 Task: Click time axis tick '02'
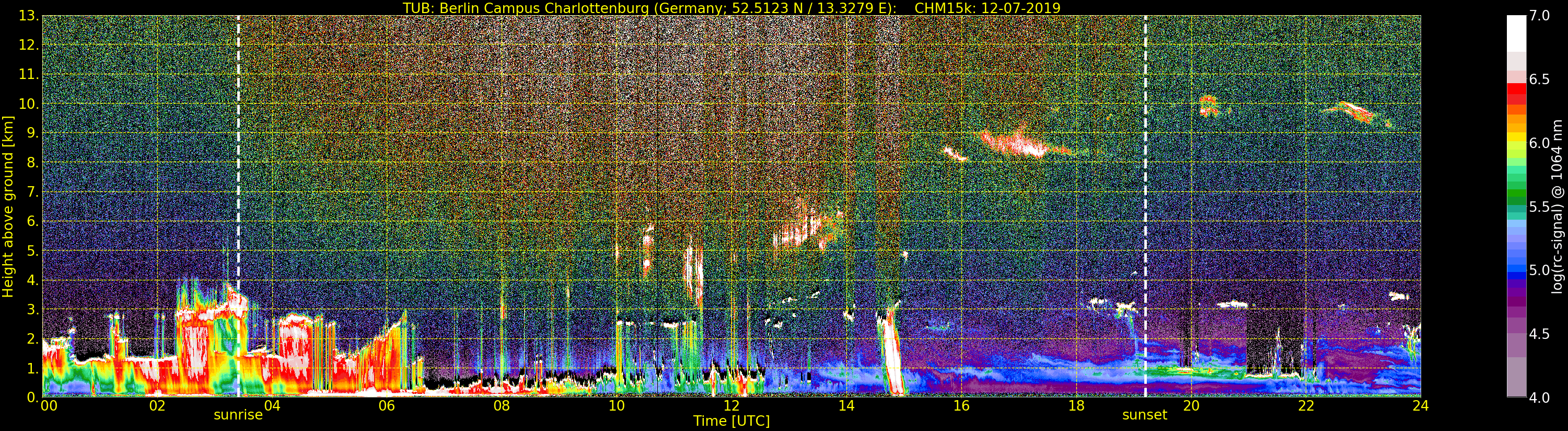point(157,406)
